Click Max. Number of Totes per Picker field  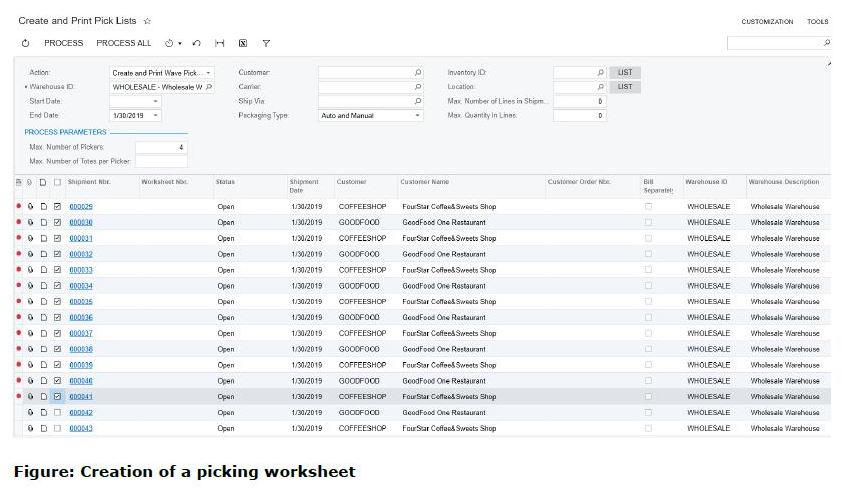[x=161, y=161]
